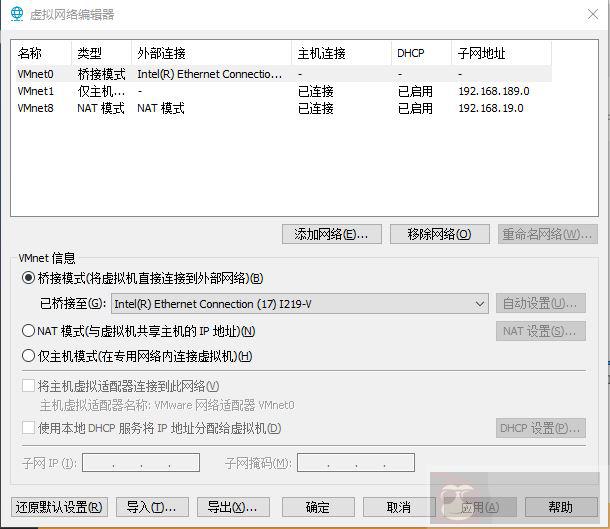Click the 外部连接 column header
The width and height of the screenshot is (610, 529).
point(212,53)
